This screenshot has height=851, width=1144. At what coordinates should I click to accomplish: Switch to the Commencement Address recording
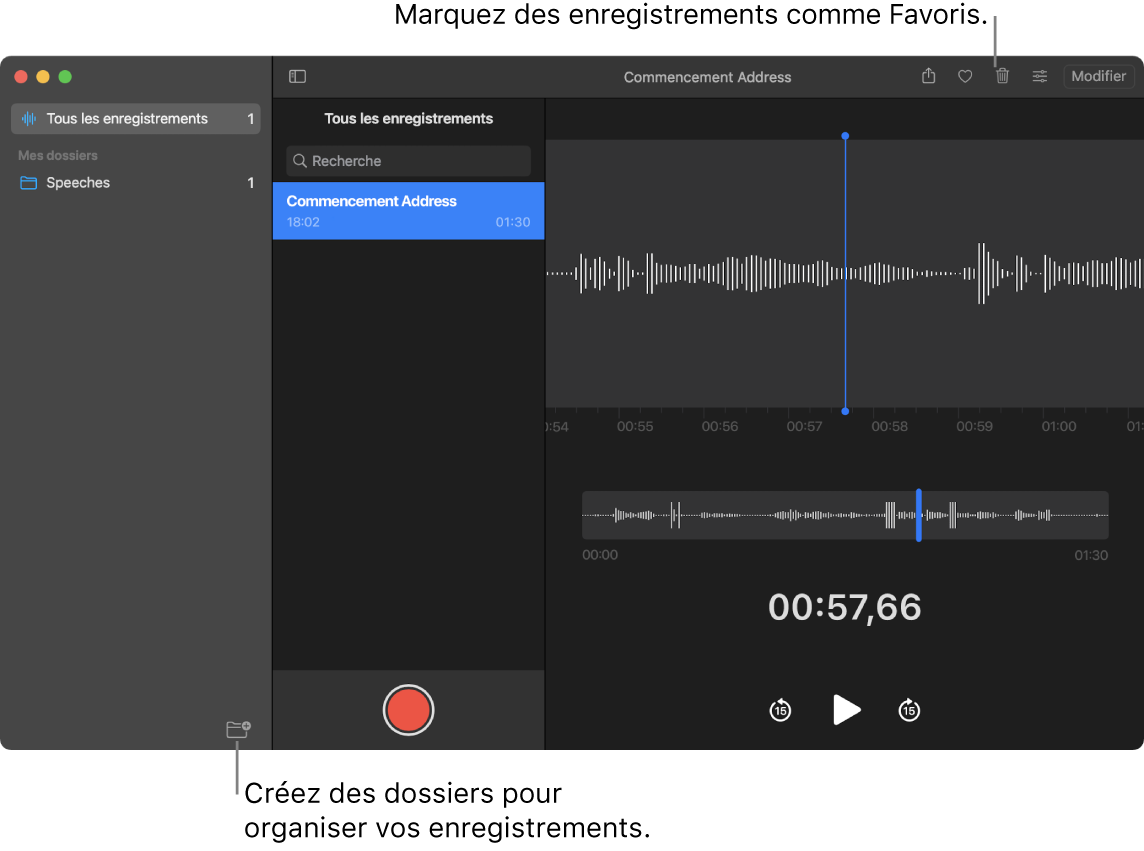(408, 211)
